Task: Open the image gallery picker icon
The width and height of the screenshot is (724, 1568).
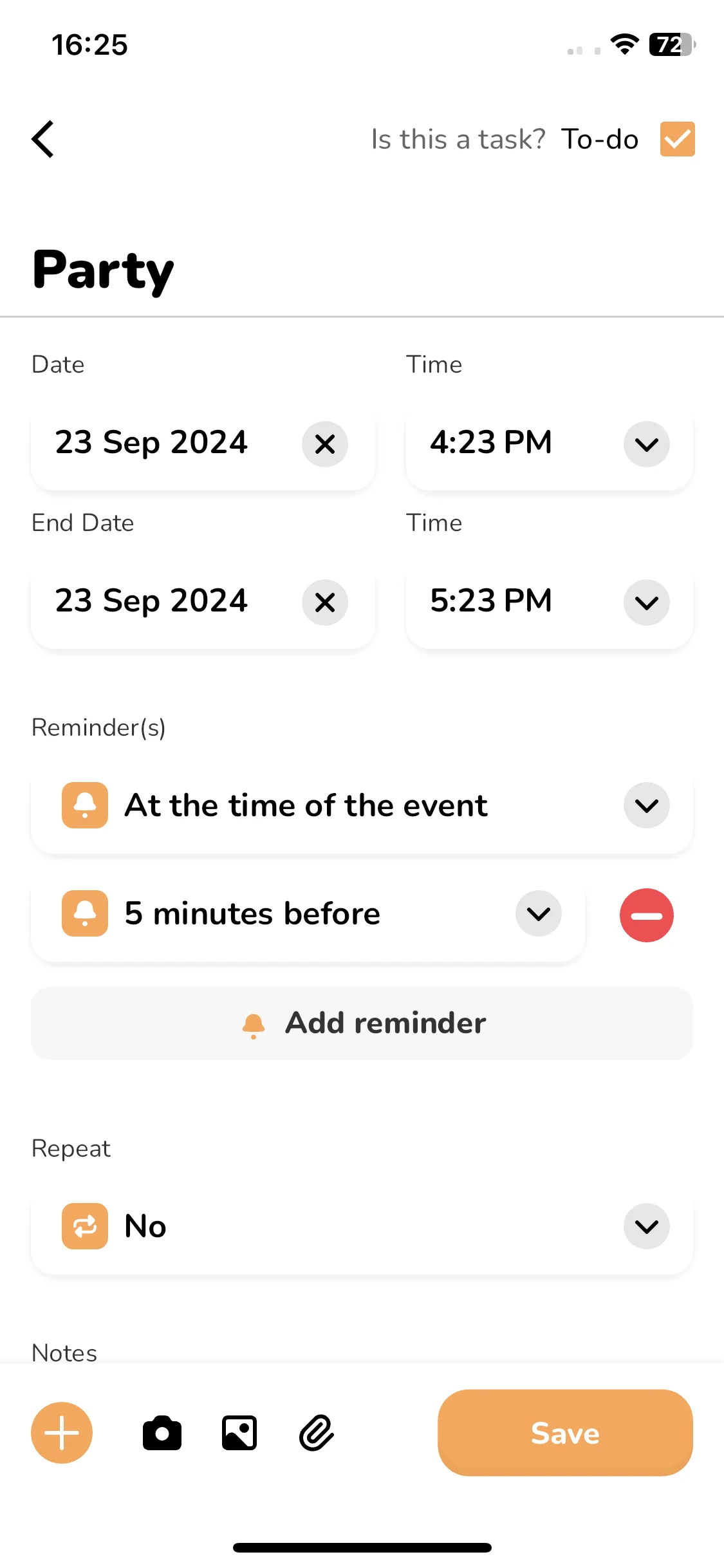Action: [239, 1433]
